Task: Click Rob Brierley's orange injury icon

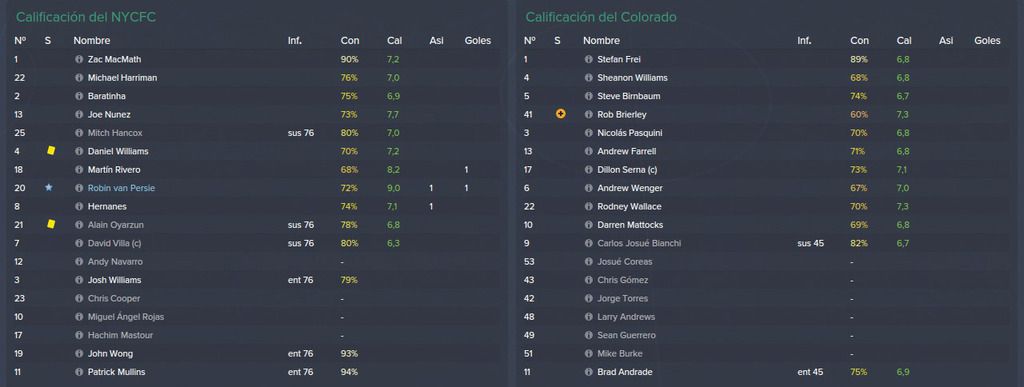Action: (560, 114)
